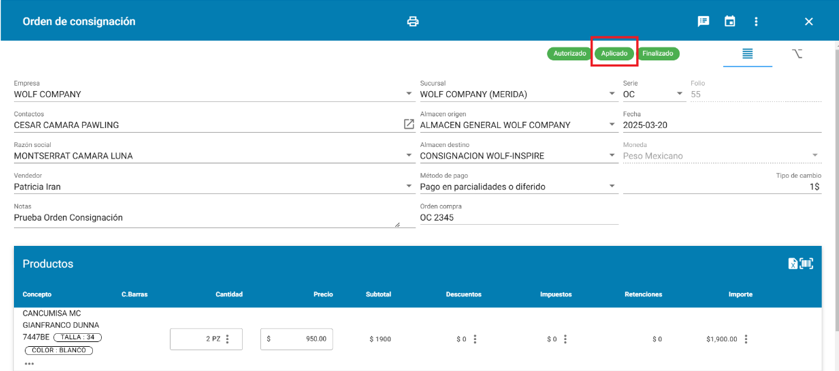Click the Retenciones column header

coord(643,294)
